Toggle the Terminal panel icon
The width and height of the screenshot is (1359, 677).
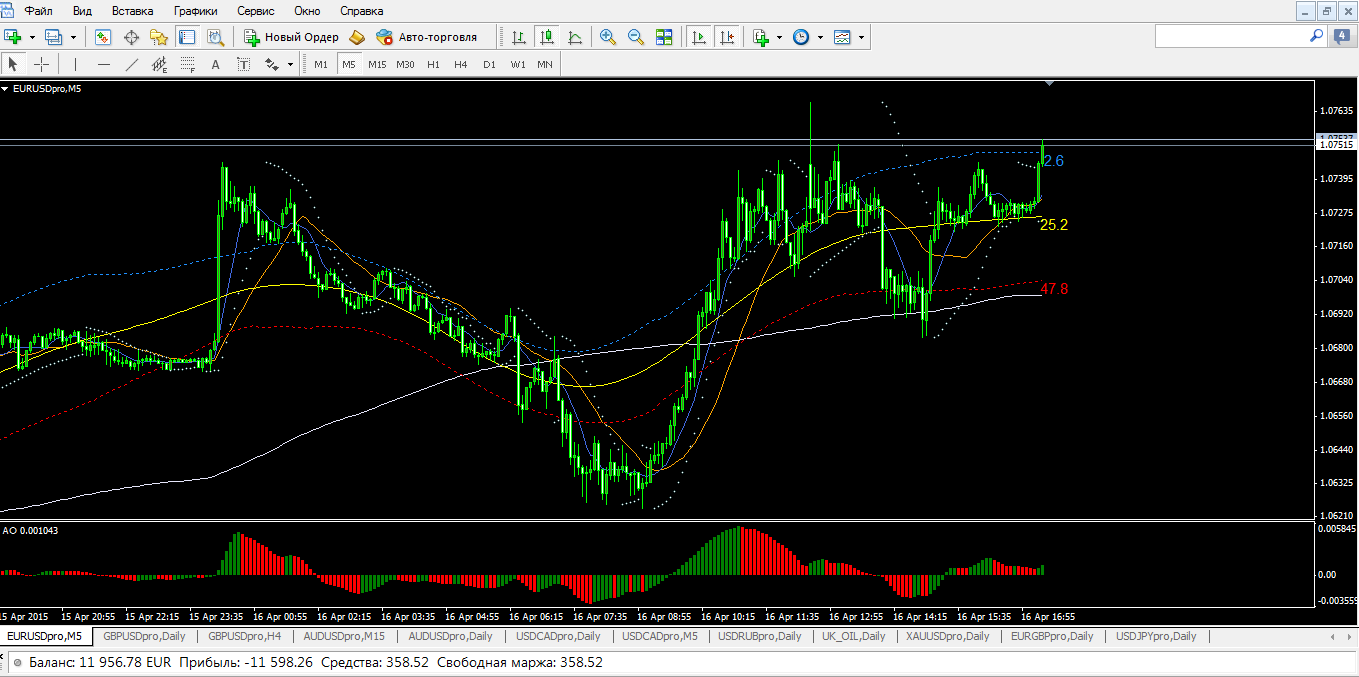187,37
